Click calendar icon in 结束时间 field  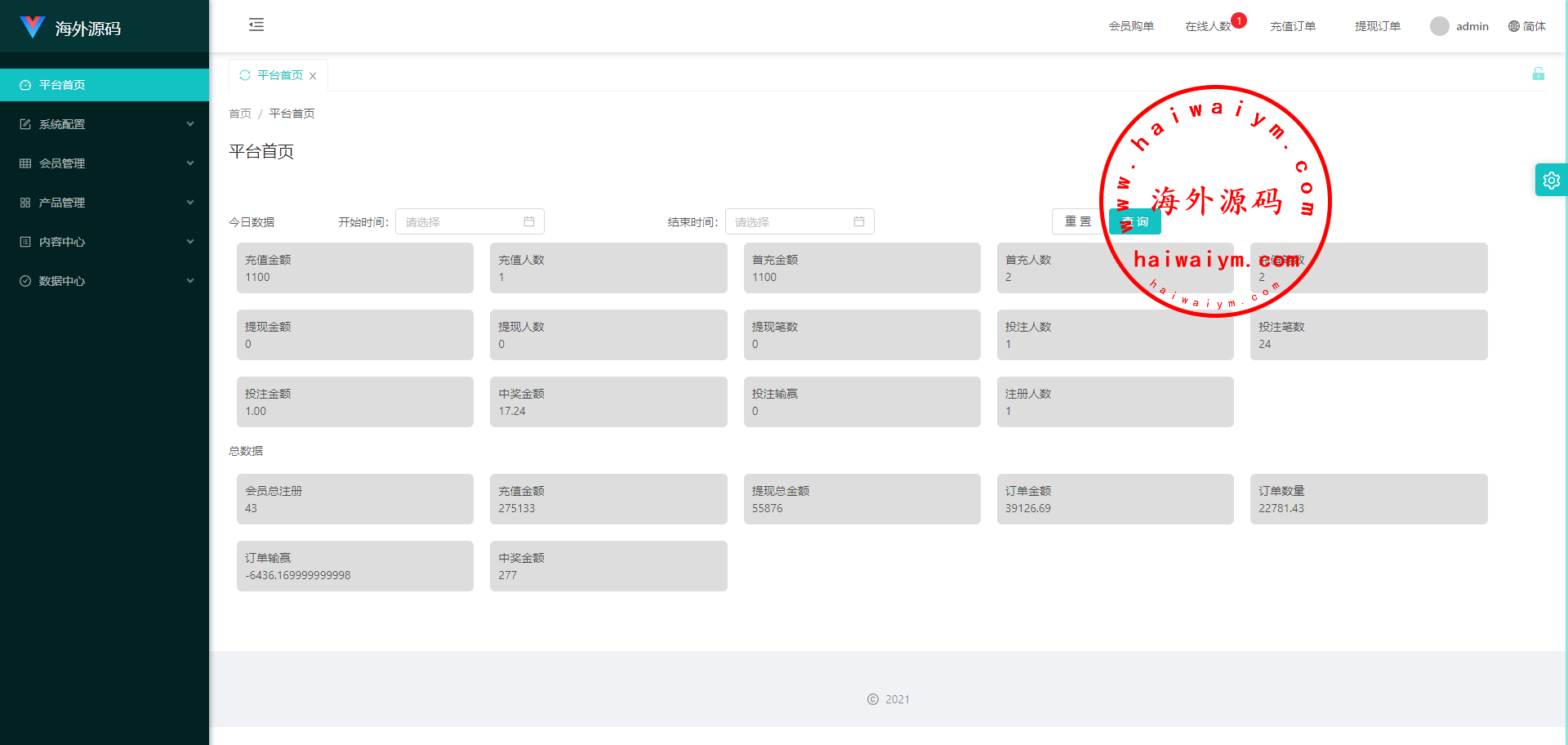click(858, 221)
